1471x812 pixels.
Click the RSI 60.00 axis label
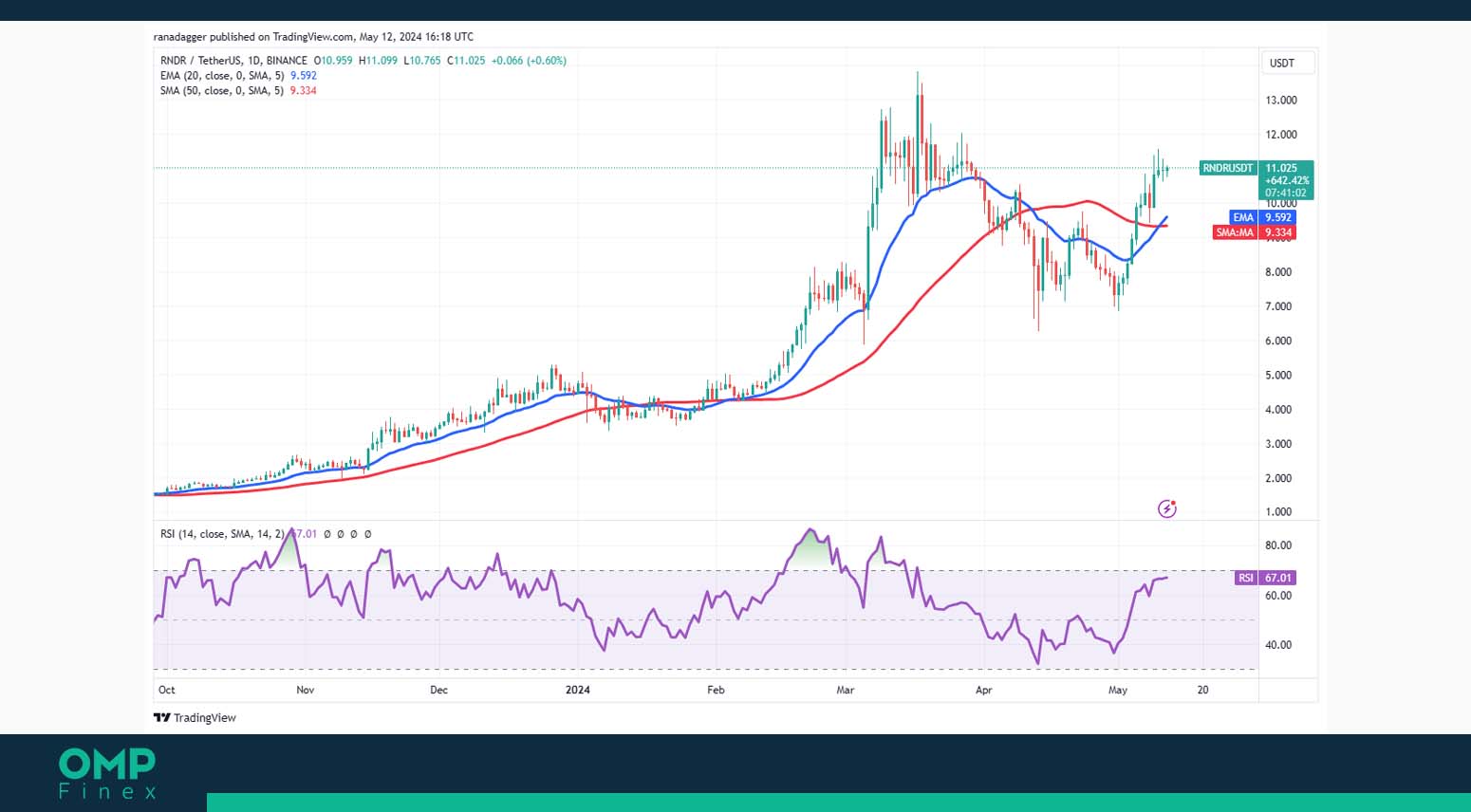(x=1278, y=596)
